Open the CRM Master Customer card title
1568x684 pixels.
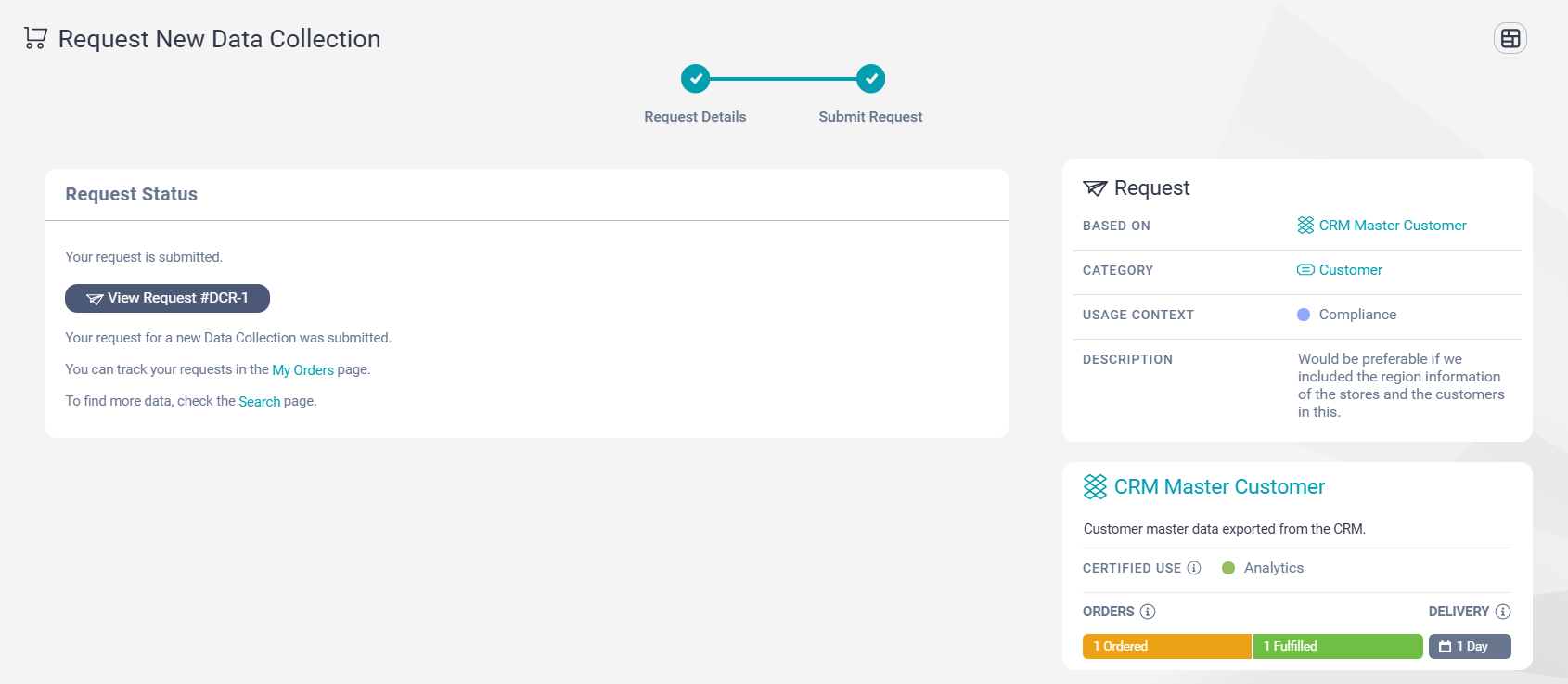pyautogui.click(x=1219, y=487)
